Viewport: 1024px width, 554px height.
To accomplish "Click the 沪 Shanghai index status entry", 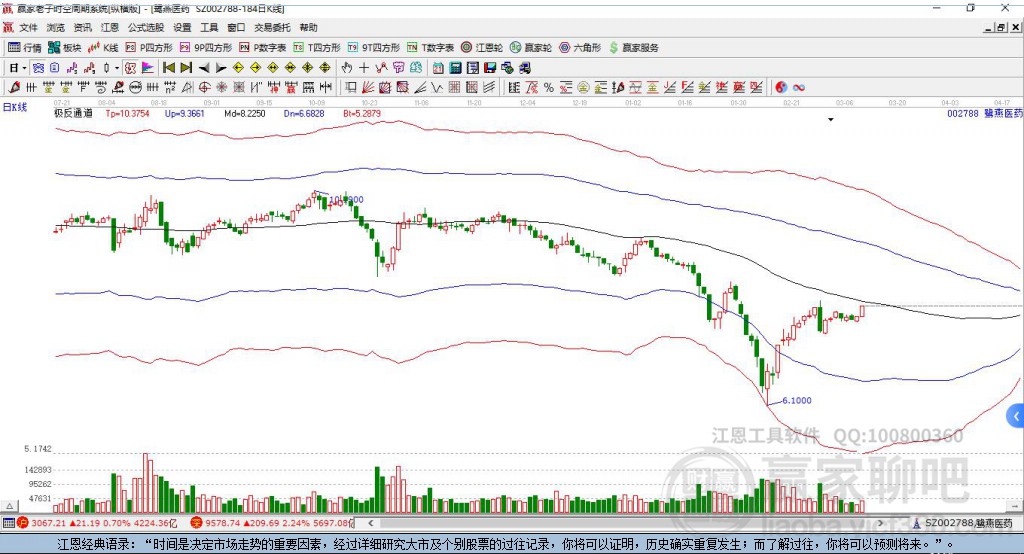I will point(97,523).
